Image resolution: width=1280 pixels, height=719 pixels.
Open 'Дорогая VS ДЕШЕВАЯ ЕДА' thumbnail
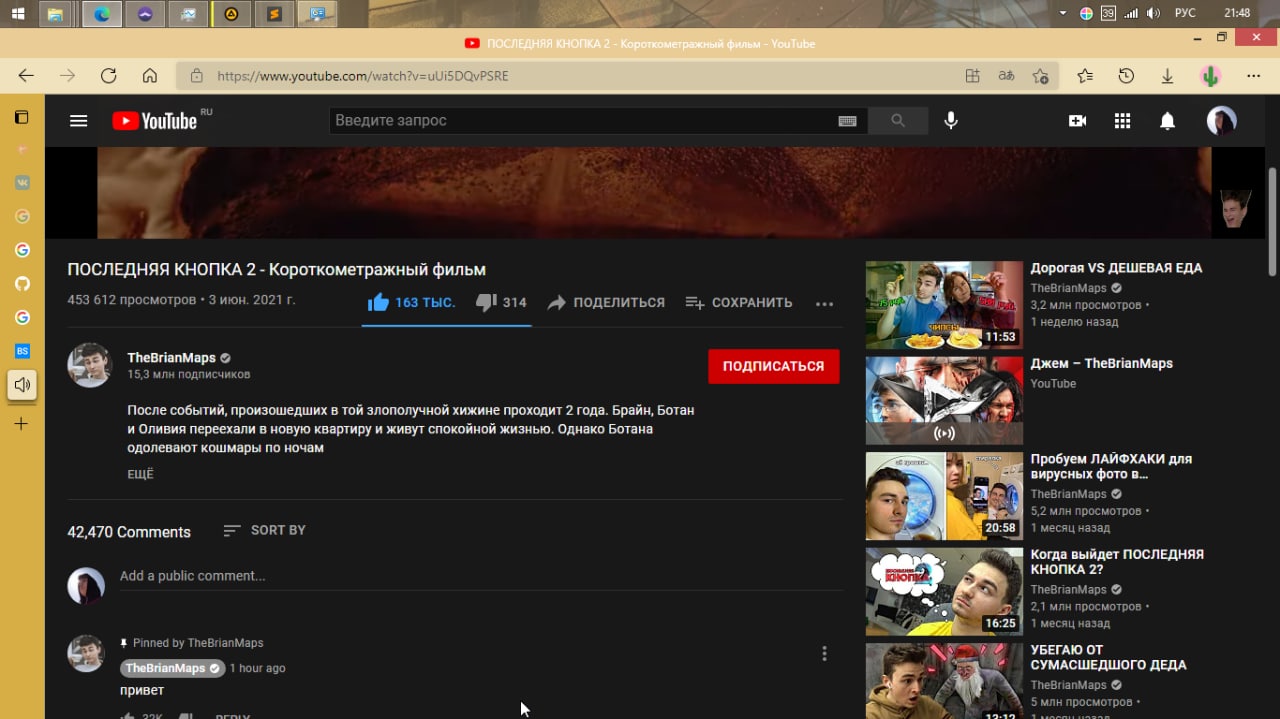tap(944, 305)
